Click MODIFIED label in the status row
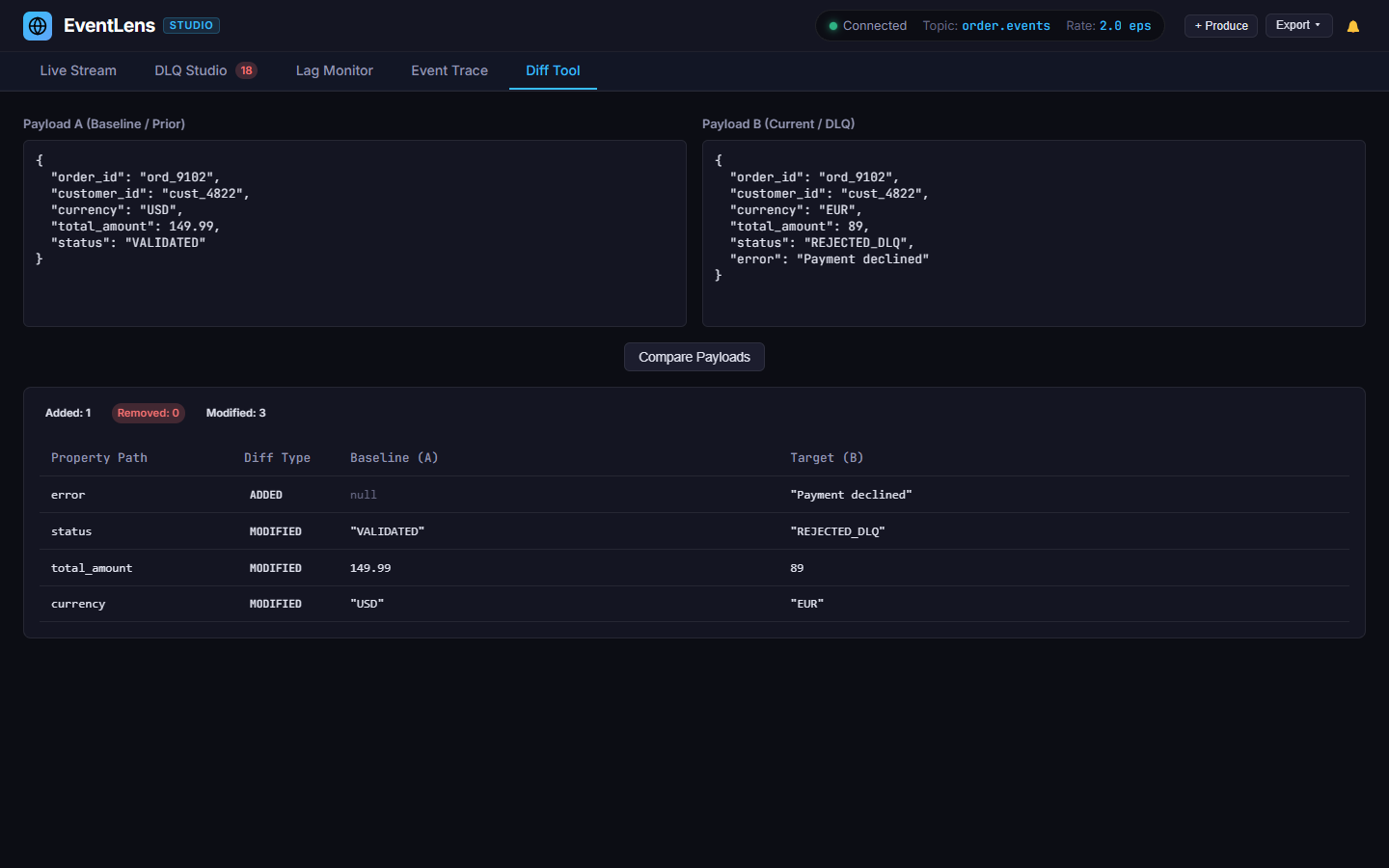 [x=276, y=531]
